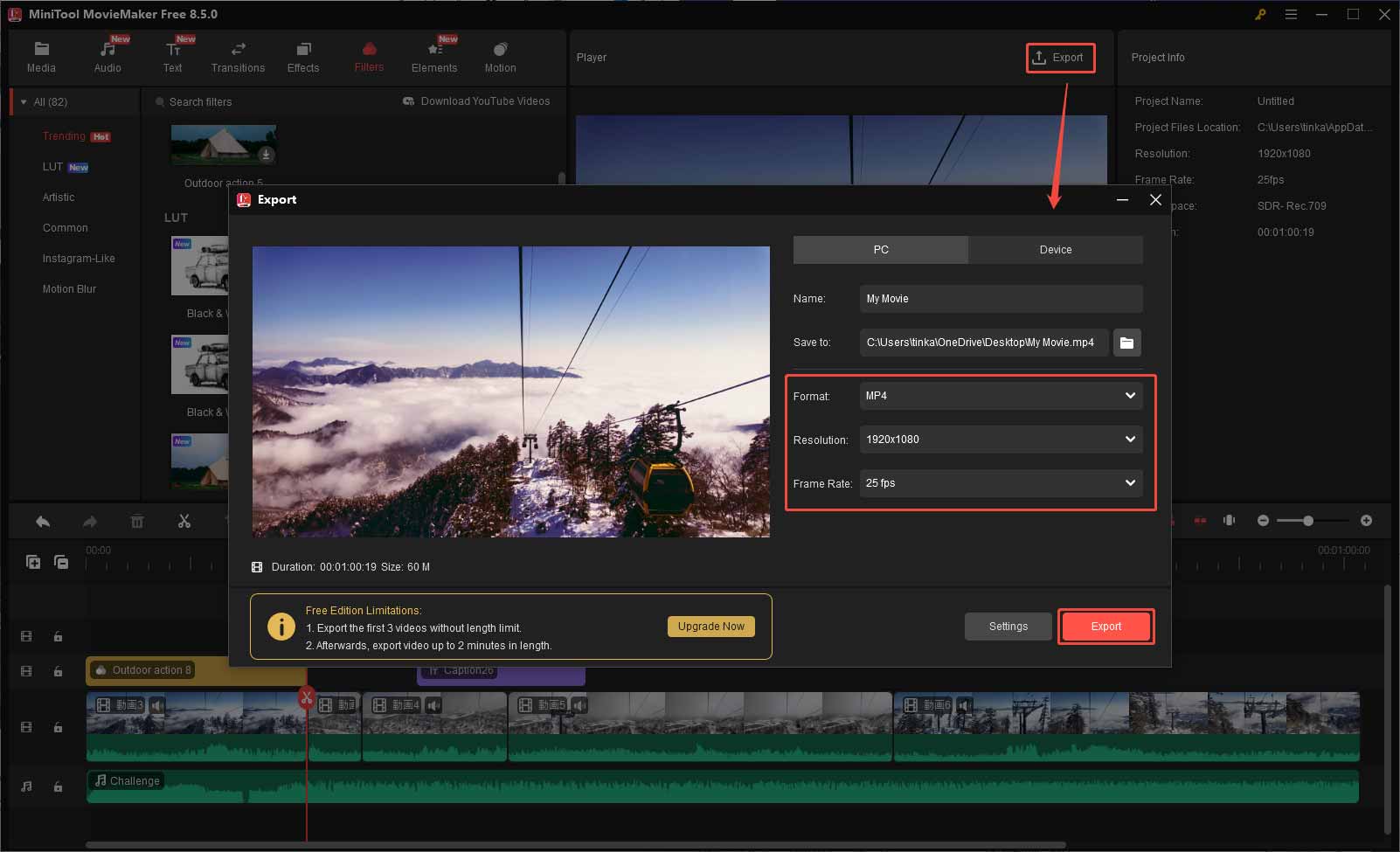Expand the Frame Rate dropdown showing 25 fps
The image size is (1400, 852).
tap(1001, 483)
